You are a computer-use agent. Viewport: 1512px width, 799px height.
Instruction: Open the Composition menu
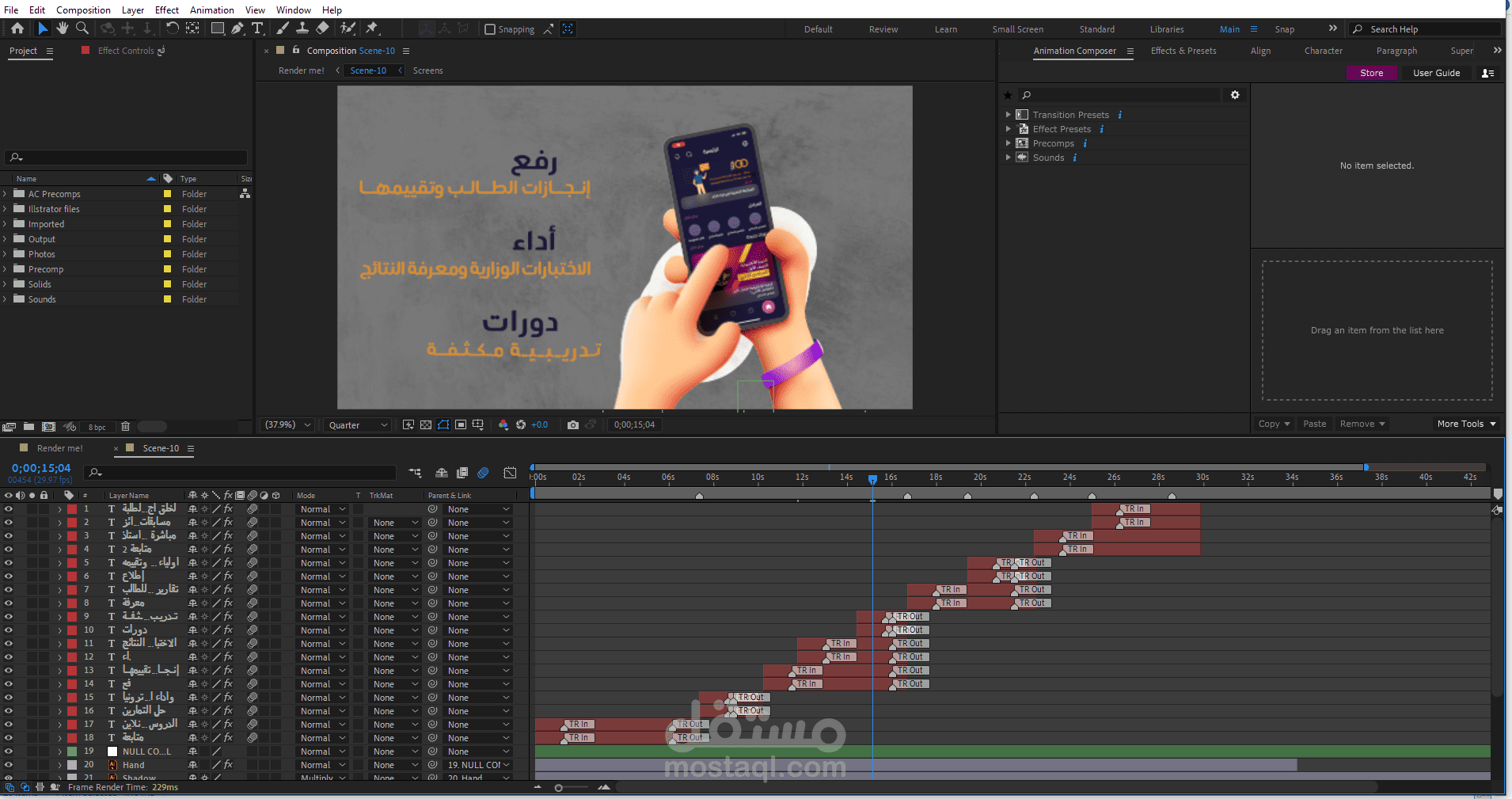[x=83, y=10]
